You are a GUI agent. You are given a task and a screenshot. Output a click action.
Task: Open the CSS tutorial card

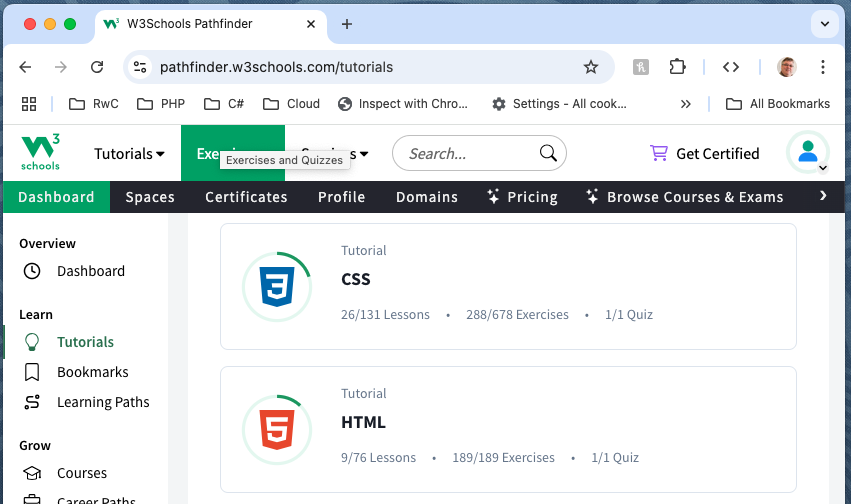pos(508,286)
